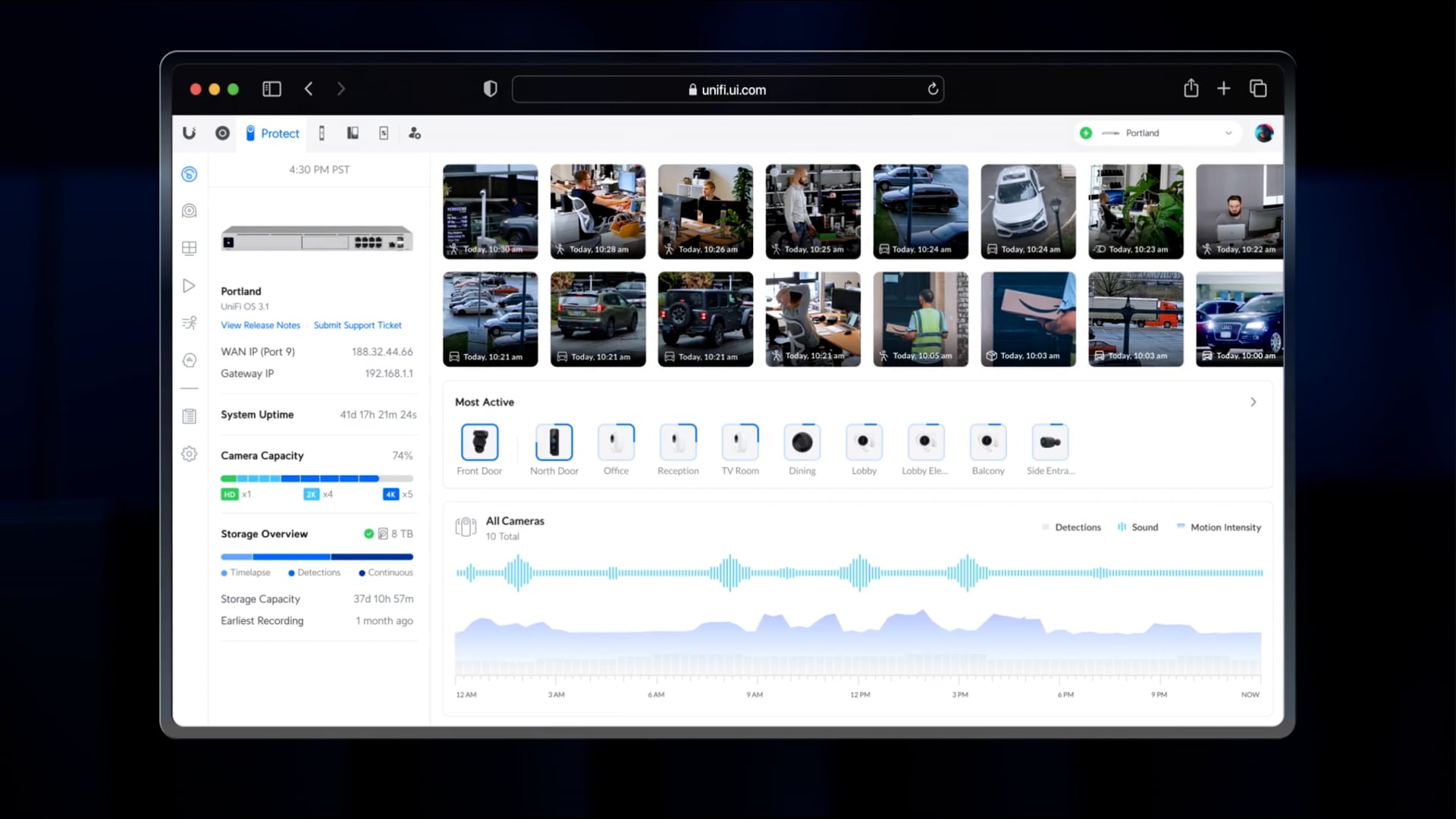Image resolution: width=1456 pixels, height=819 pixels.
Task: Toggle the Motion Intensity legend filter
Action: click(x=1219, y=527)
